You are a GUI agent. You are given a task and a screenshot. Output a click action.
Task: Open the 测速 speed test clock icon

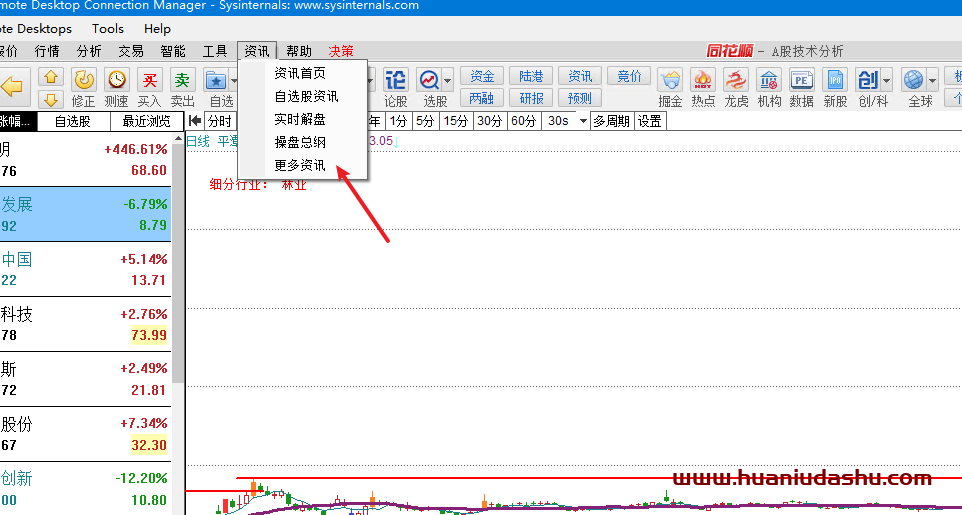click(x=117, y=81)
